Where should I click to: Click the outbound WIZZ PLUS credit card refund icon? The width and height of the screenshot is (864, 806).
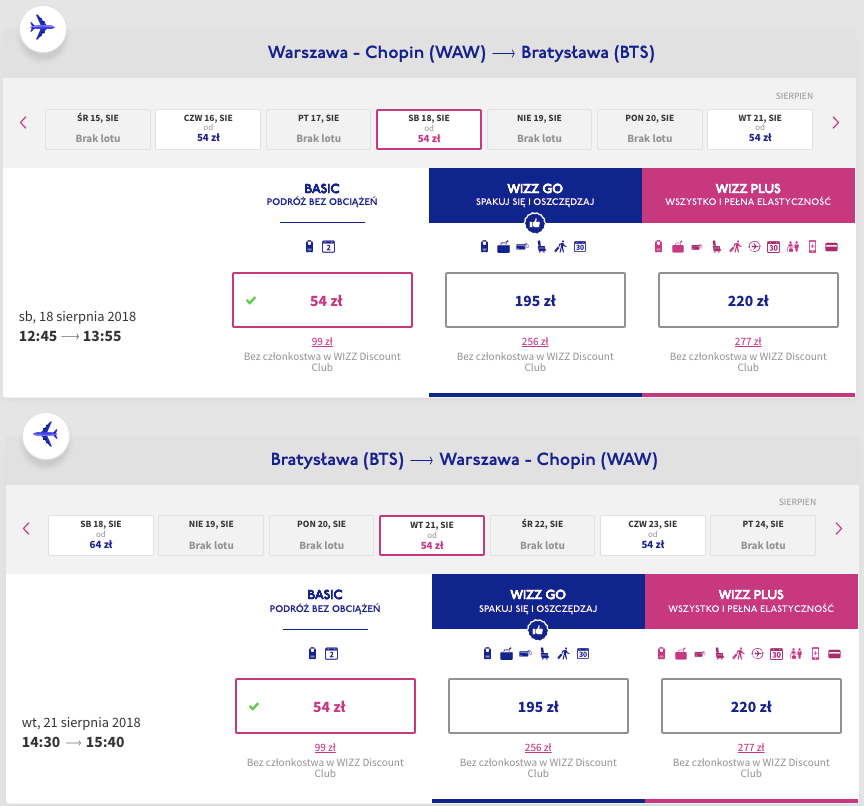click(x=831, y=247)
